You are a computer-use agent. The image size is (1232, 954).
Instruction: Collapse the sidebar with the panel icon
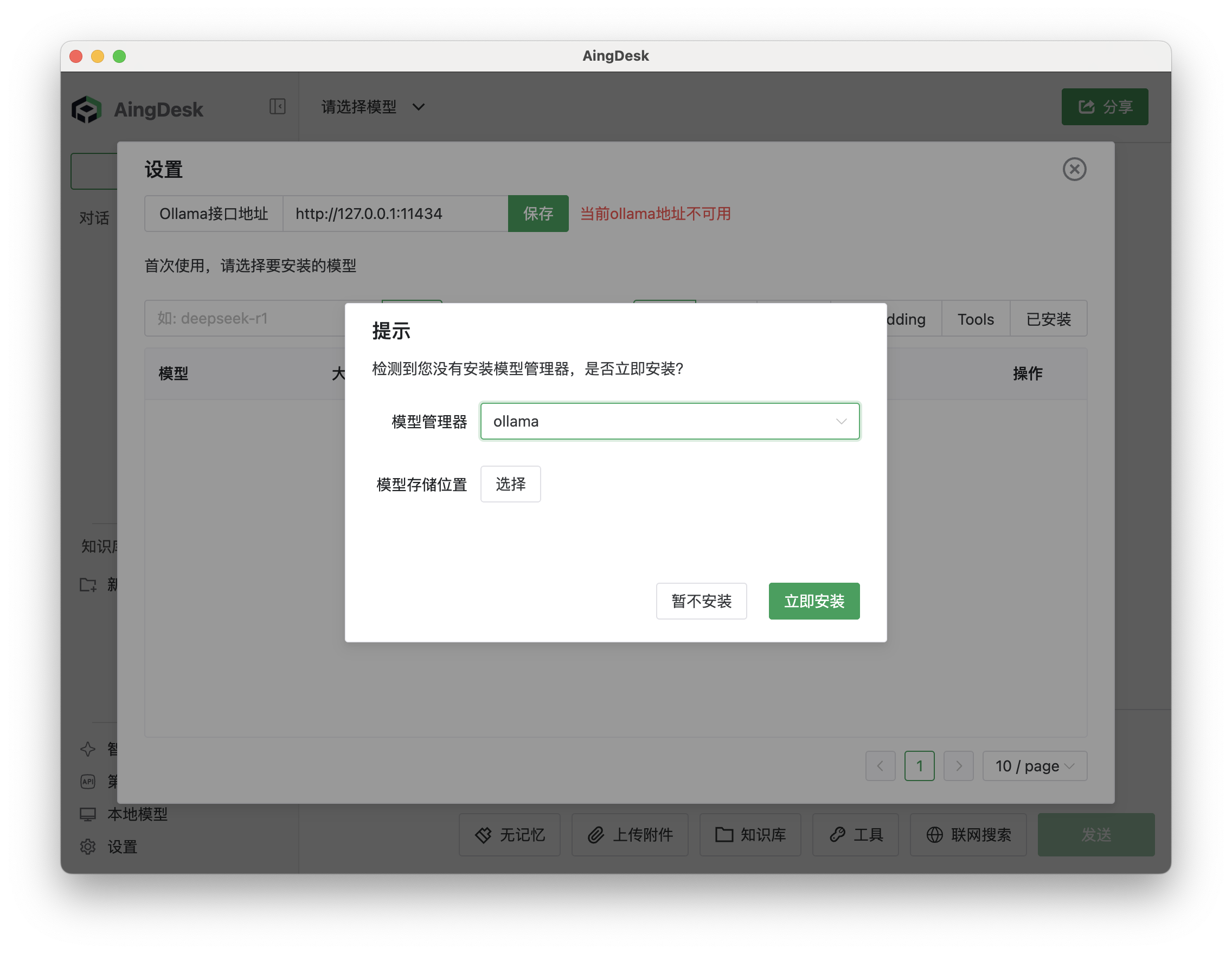tap(277, 106)
